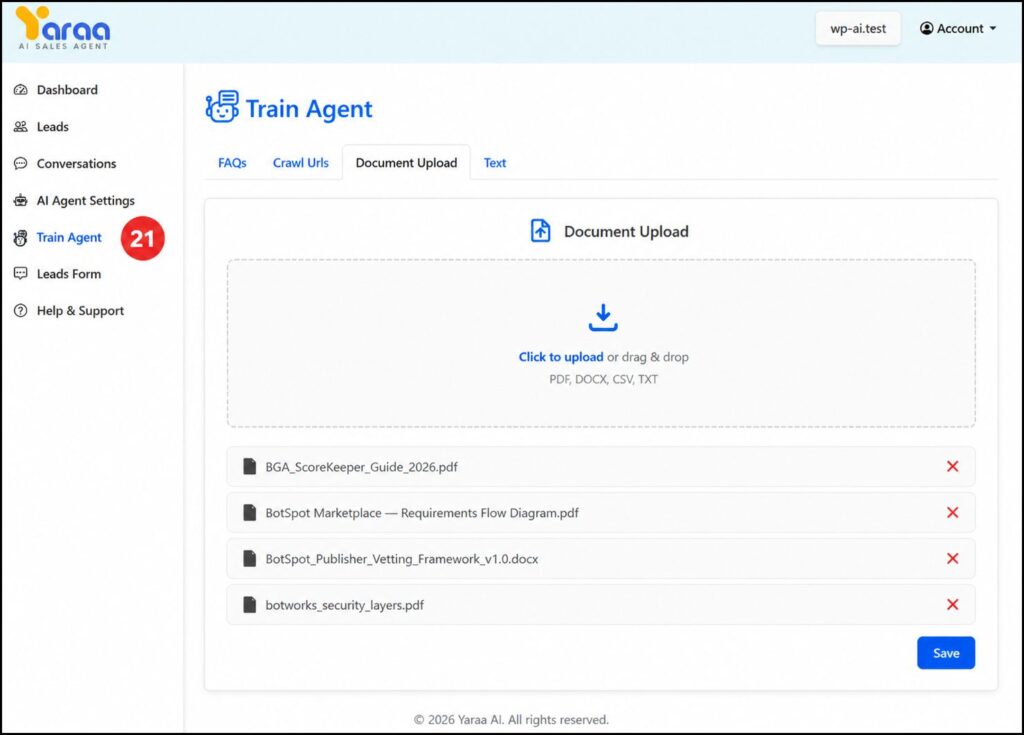Select the Document Upload tab
The width and height of the screenshot is (1024, 735).
pyautogui.click(x=406, y=163)
